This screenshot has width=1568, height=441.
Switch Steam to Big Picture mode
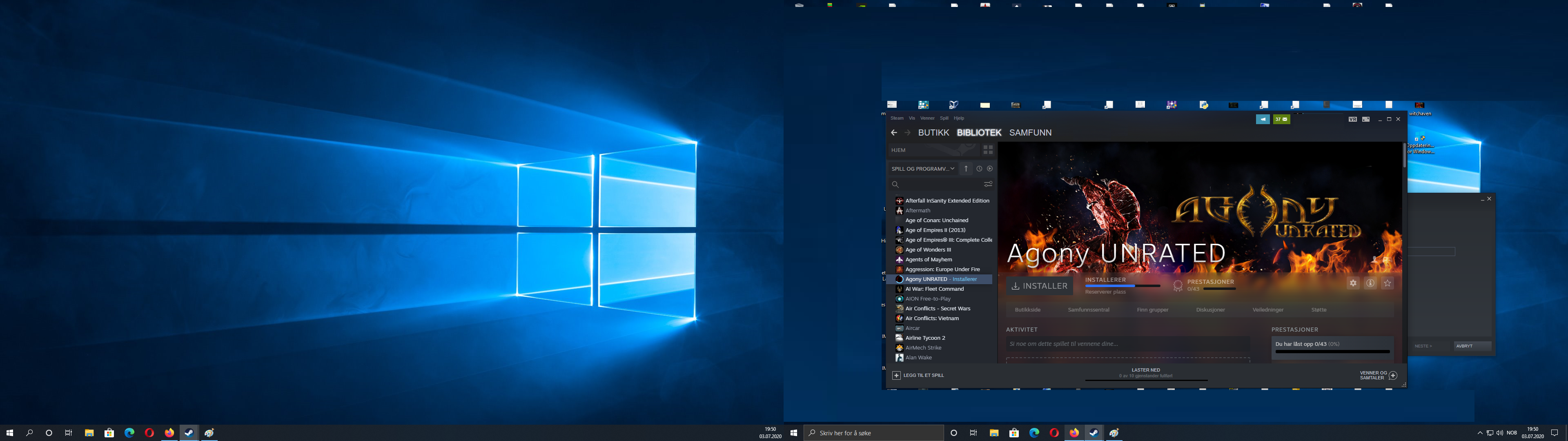coord(1366,119)
